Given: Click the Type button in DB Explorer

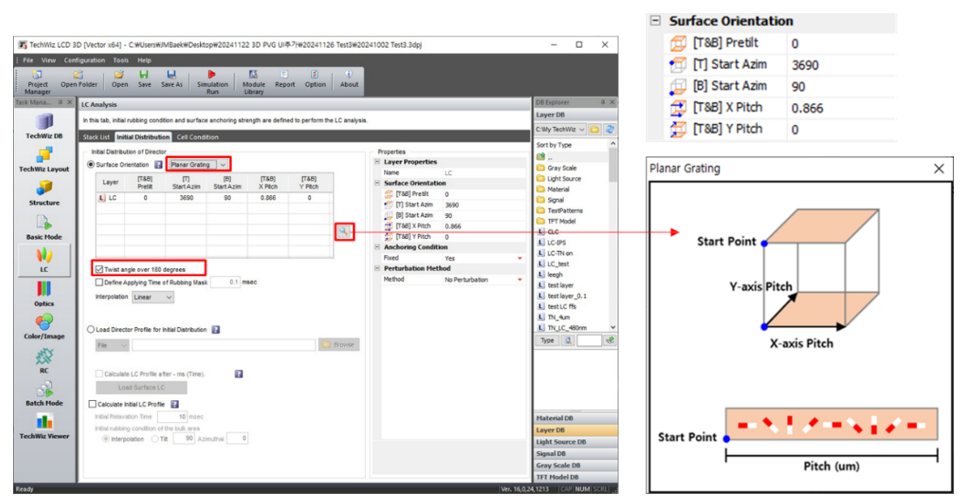Looking at the screenshot, I should tap(547, 341).
